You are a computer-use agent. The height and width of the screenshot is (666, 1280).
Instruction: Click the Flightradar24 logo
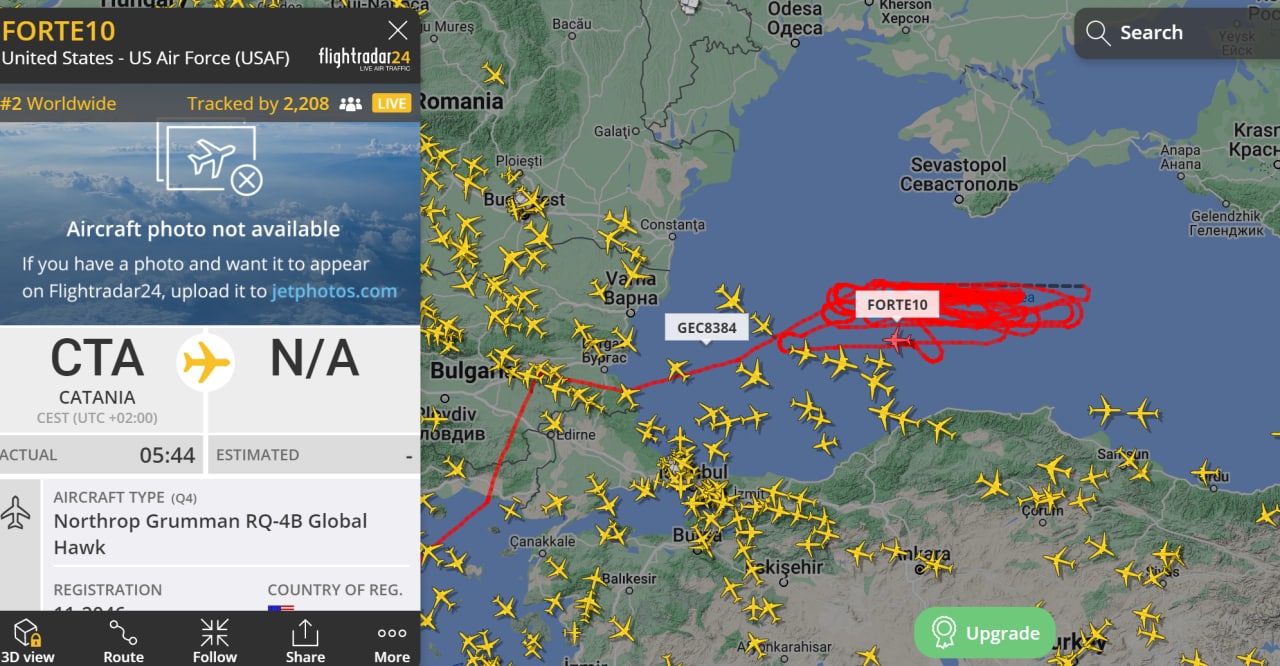point(363,58)
